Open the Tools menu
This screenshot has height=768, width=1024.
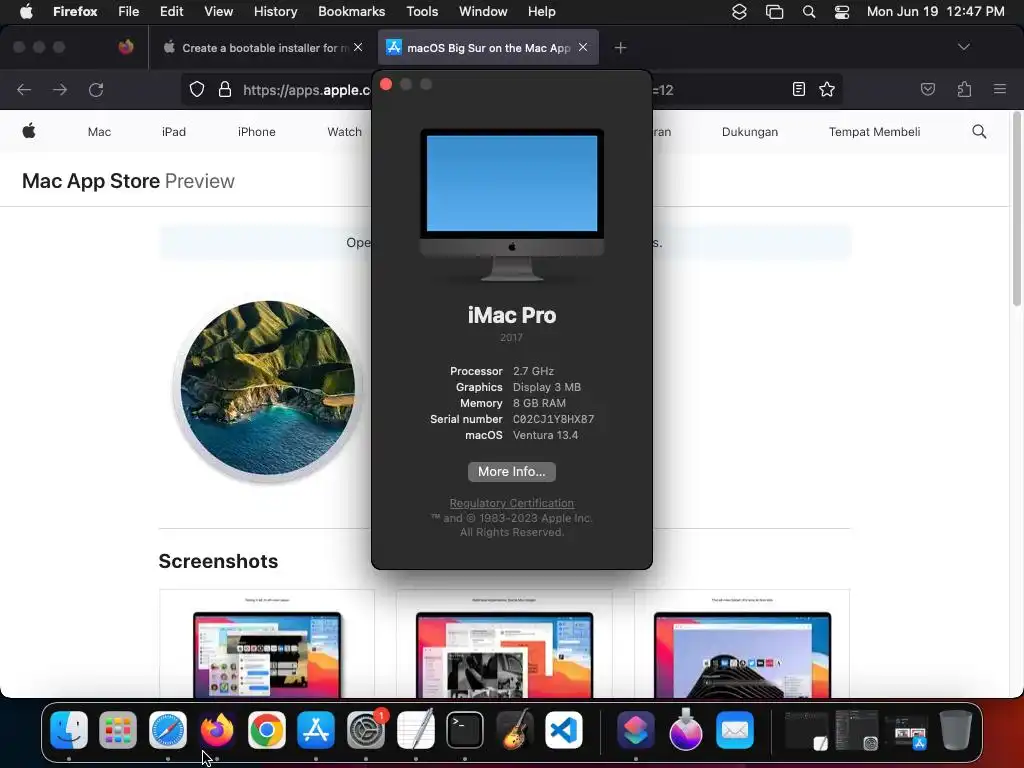422,12
